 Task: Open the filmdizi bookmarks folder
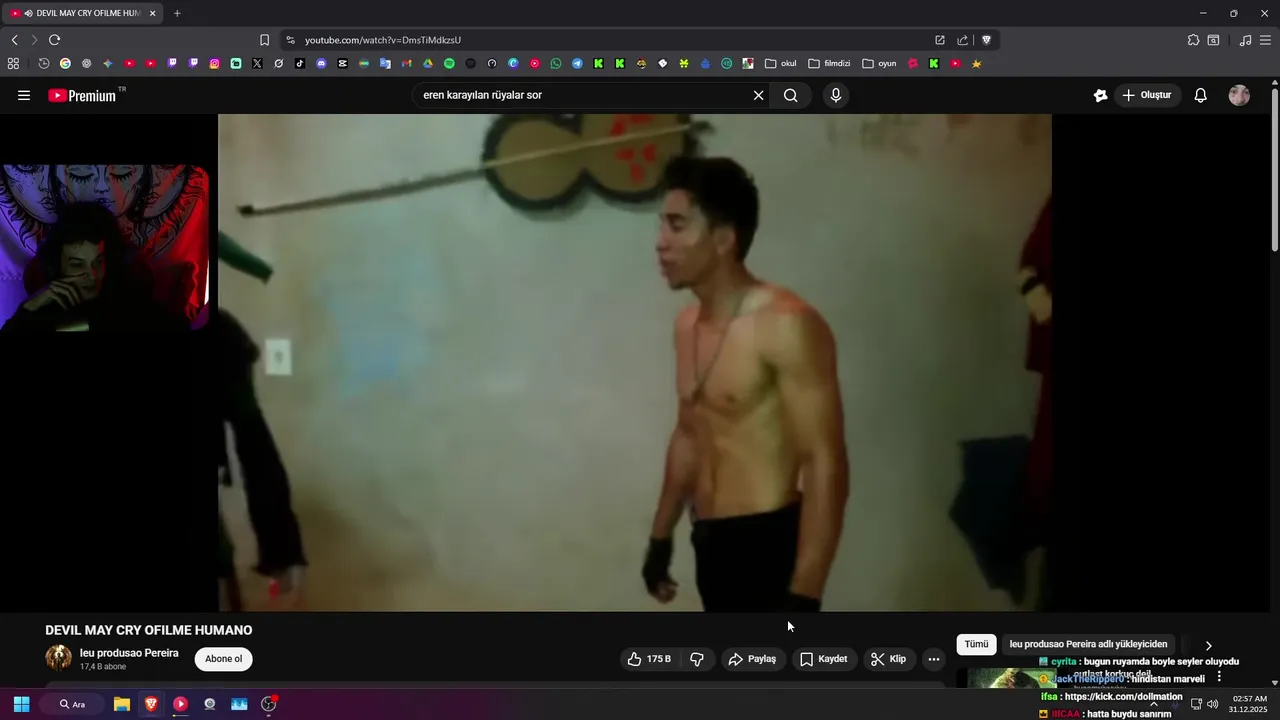click(829, 63)
